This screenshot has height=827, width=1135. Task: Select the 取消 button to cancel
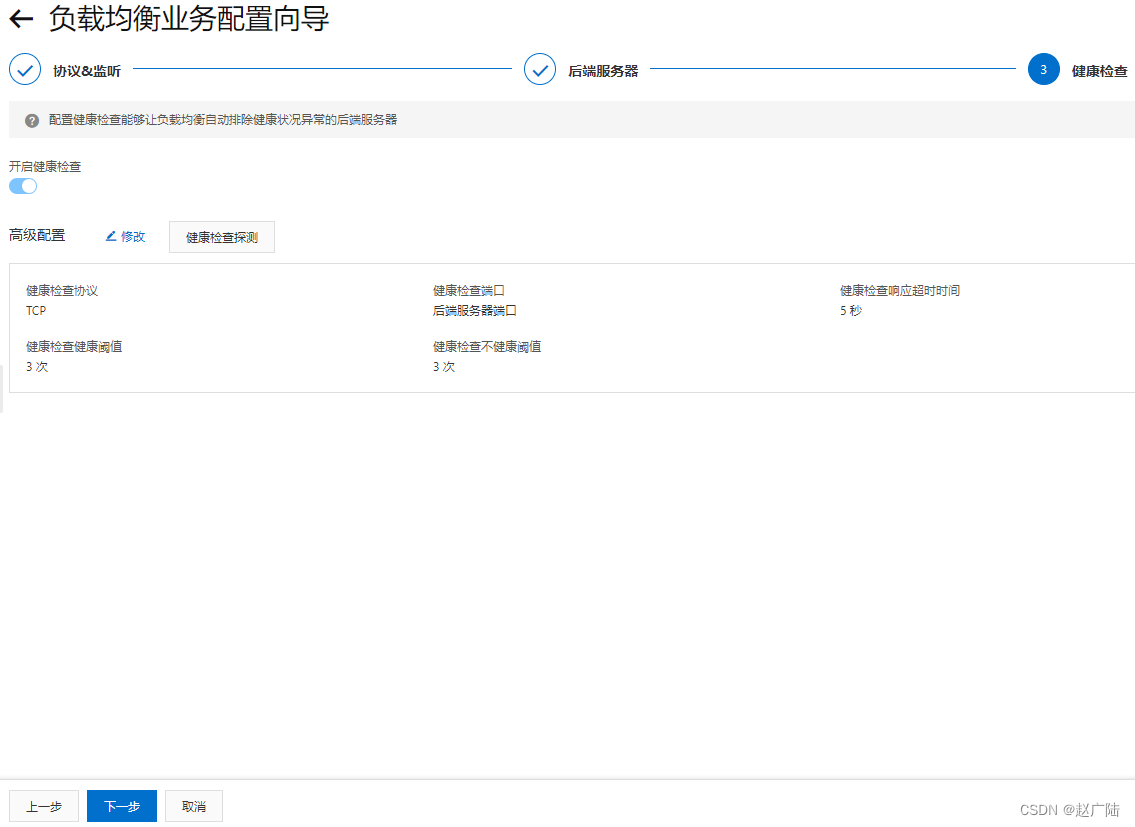[193, 806]
